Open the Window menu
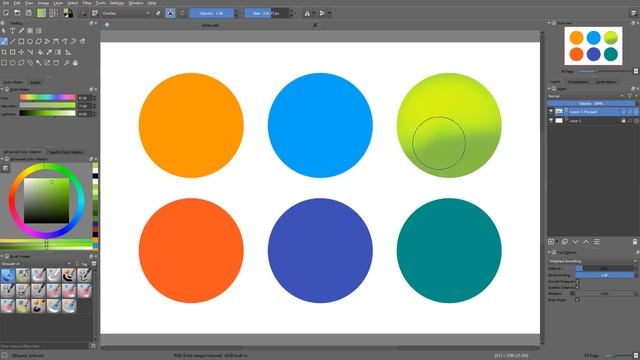Viewport: 640px width, 360px height. coord(136,3)
